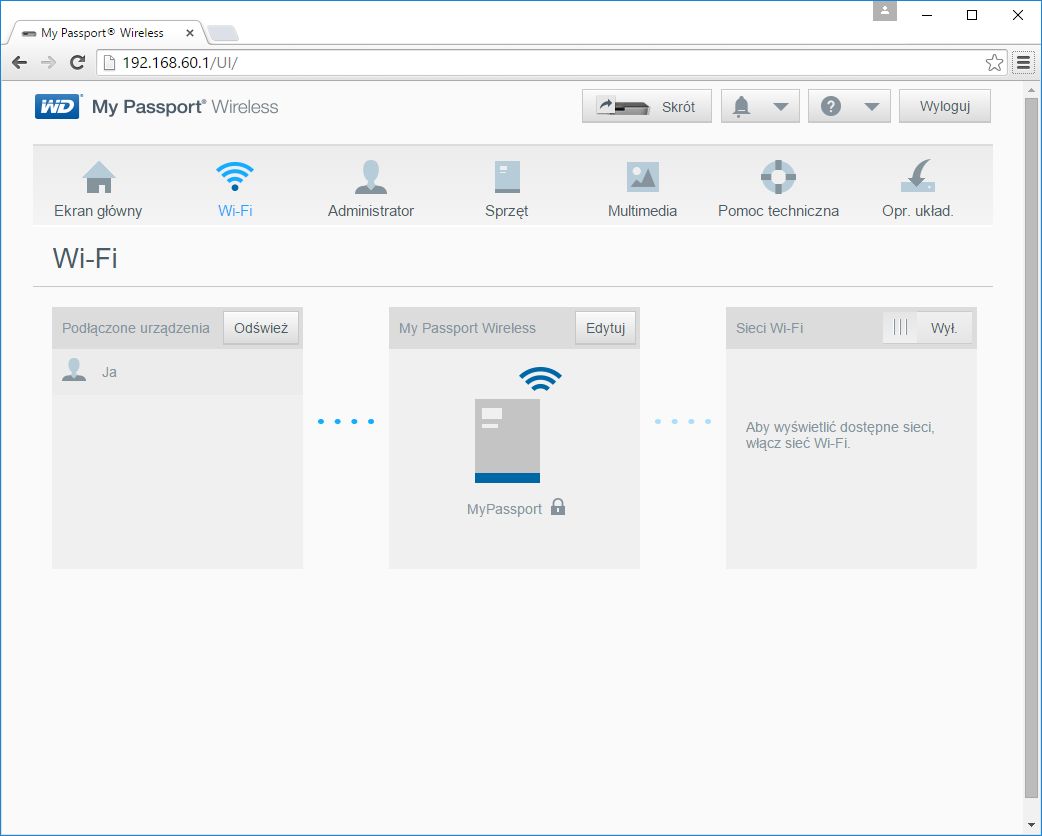Expand the help dropdown arrow

click(872, 107)
